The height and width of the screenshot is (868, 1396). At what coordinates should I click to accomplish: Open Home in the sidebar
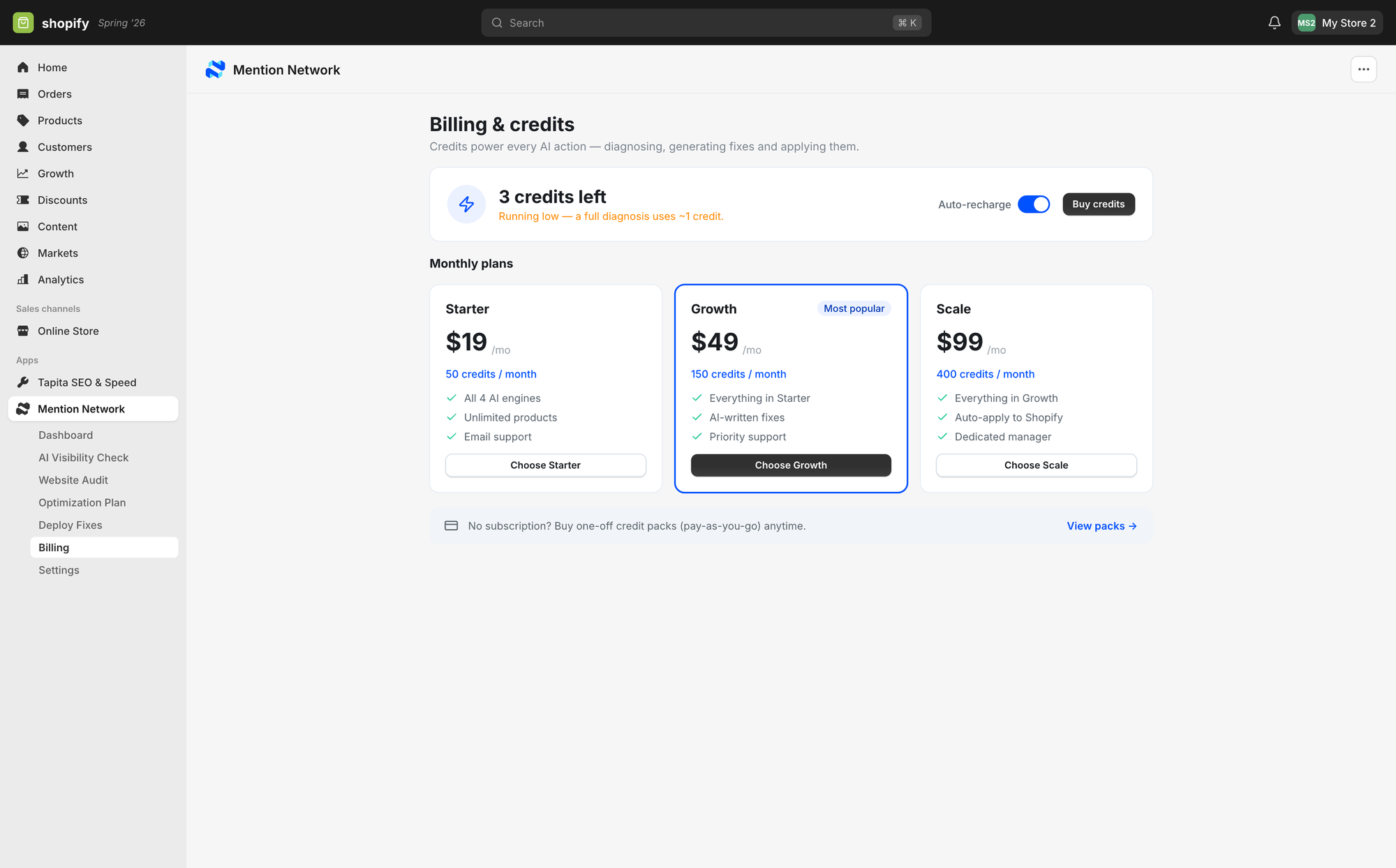[93, 68]
